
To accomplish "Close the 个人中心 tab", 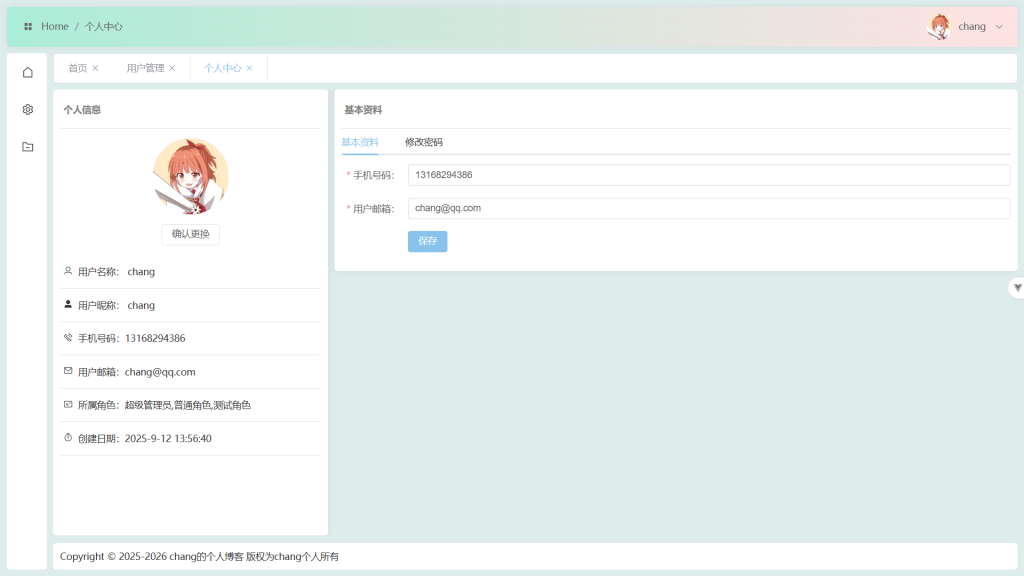I will pos(250,68).
